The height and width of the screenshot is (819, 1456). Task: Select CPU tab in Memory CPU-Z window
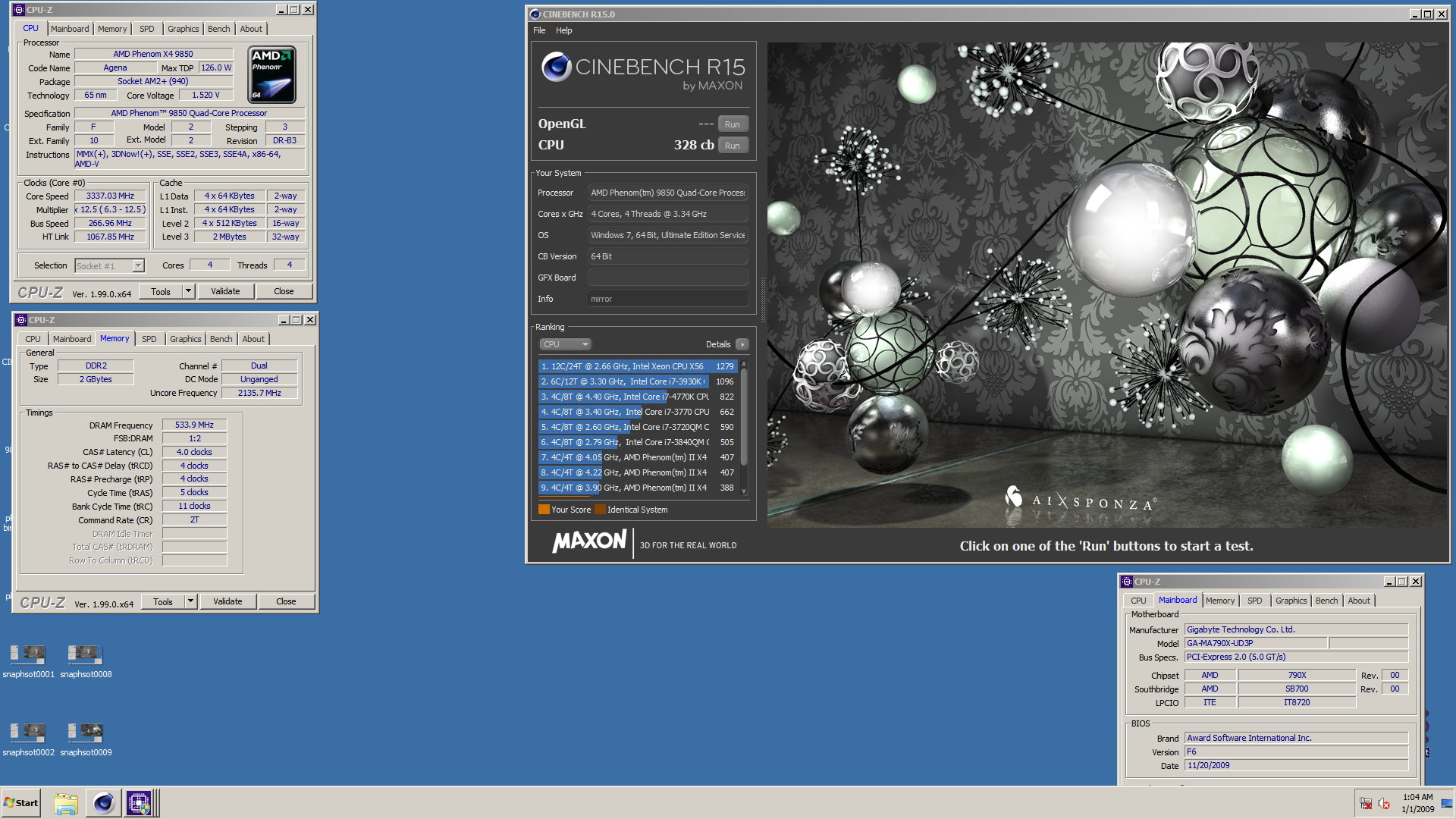(33, 339)
